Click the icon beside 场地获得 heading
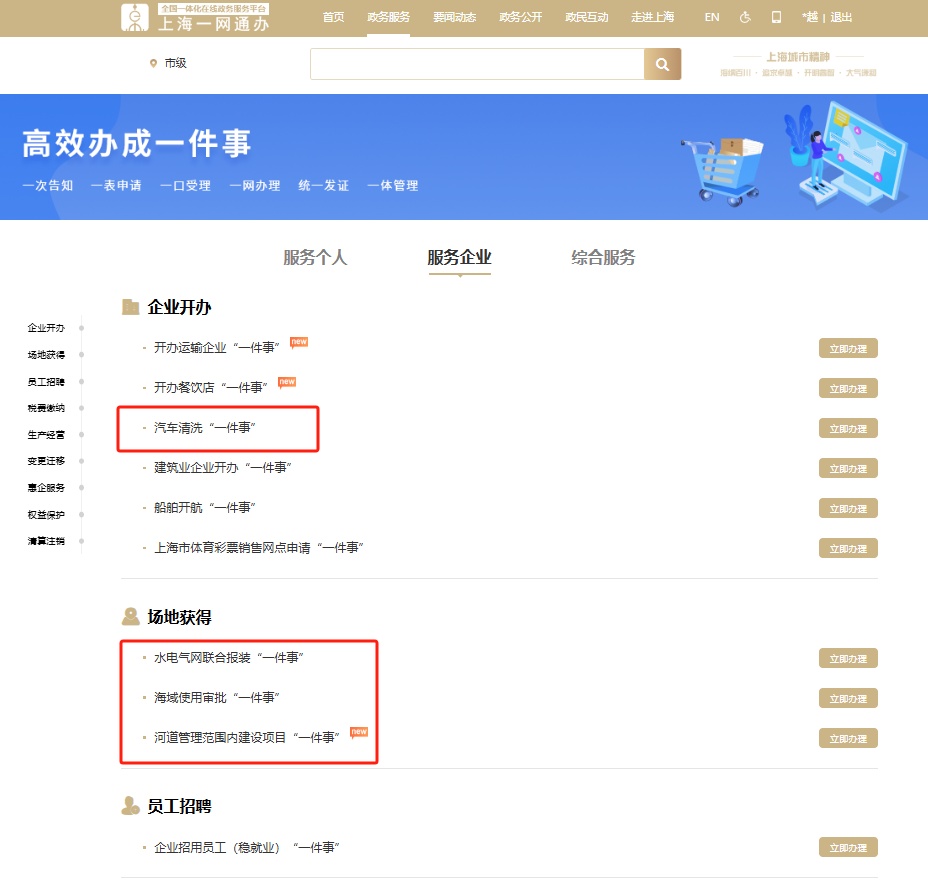 pyautogui.click(x=130, y=617)
